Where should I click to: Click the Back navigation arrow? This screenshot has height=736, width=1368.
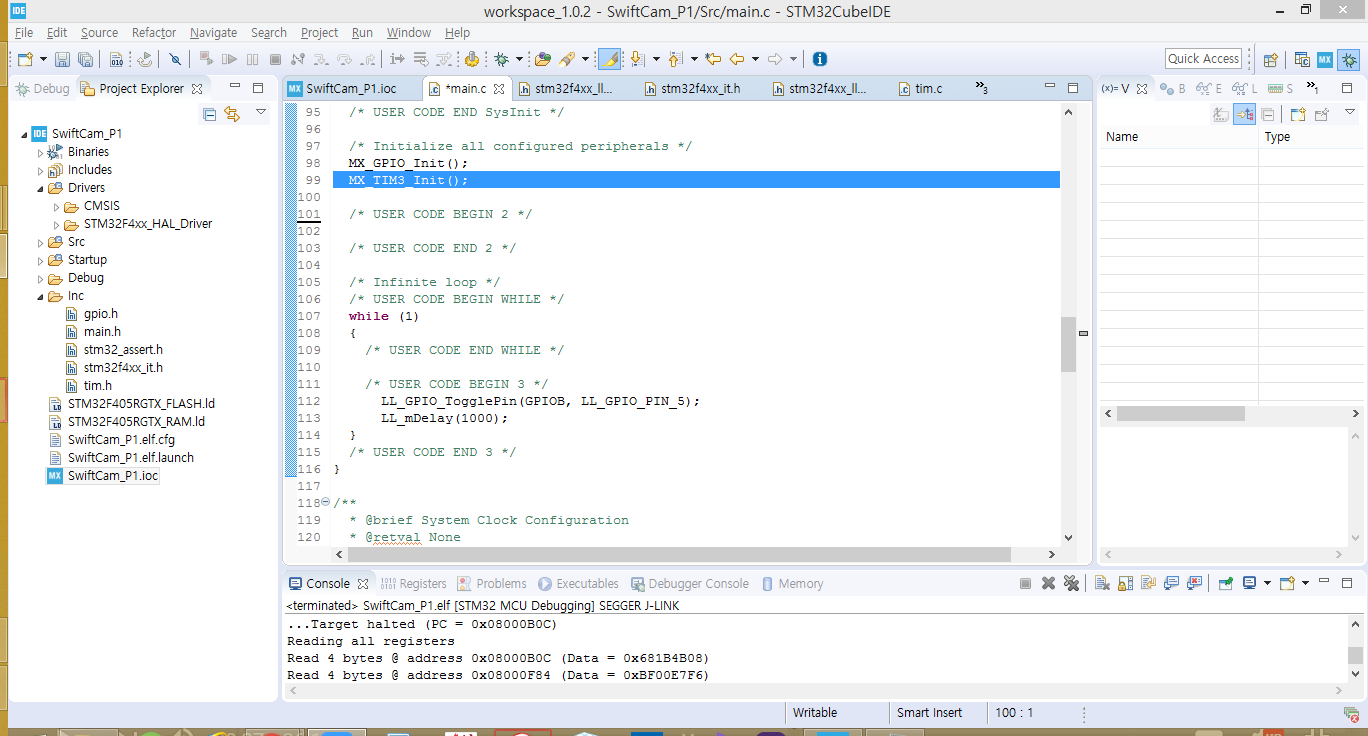[x=737, y=60]
